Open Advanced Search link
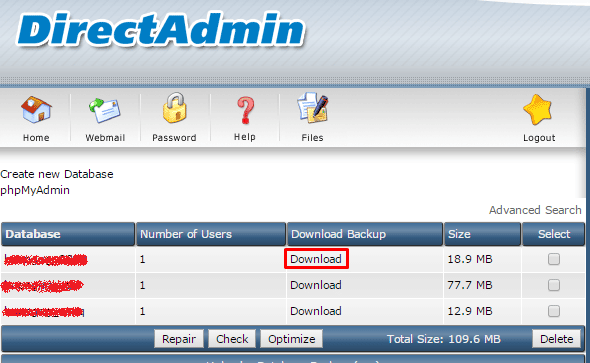590x363 pixels. point(535,210)
